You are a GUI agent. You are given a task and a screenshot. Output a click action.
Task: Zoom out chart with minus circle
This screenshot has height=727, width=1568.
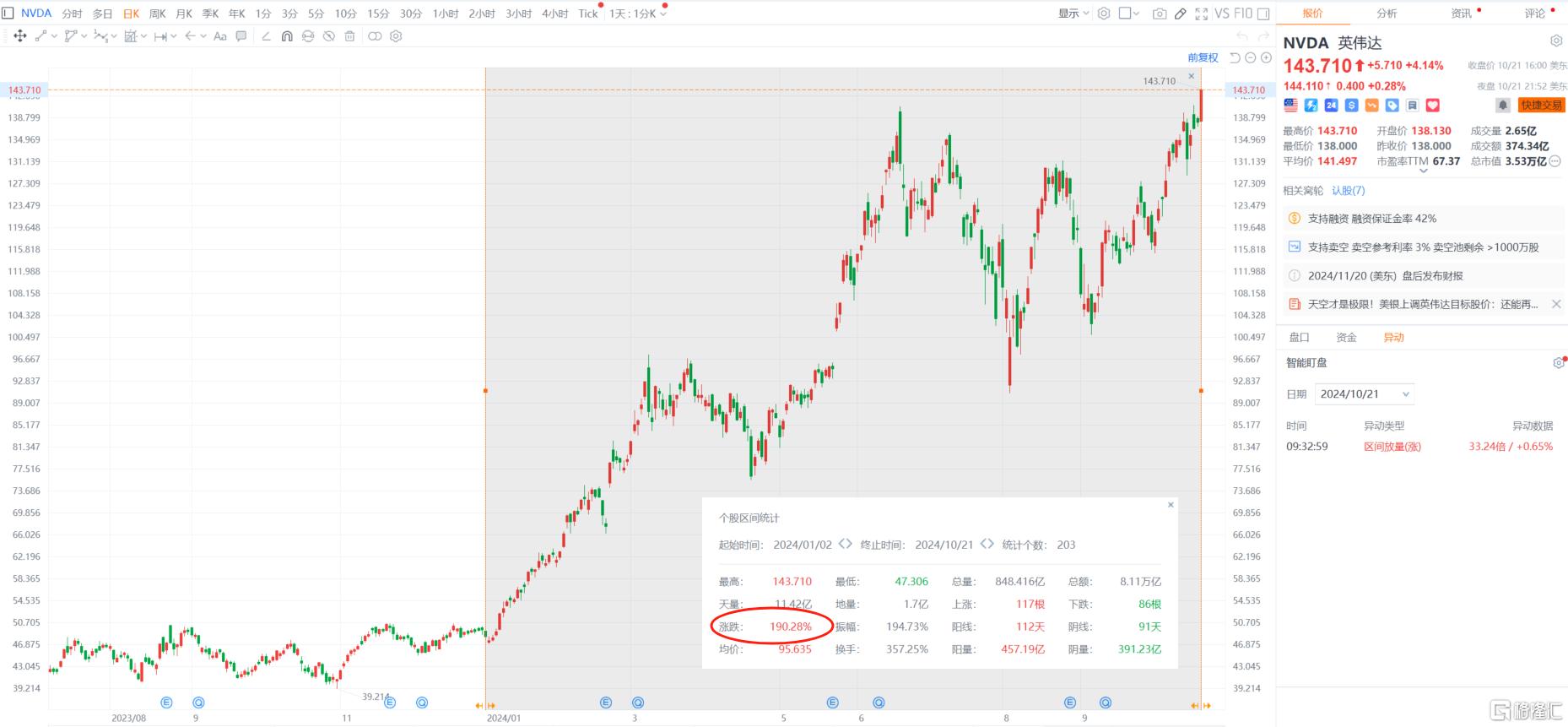pos(1251,57)
